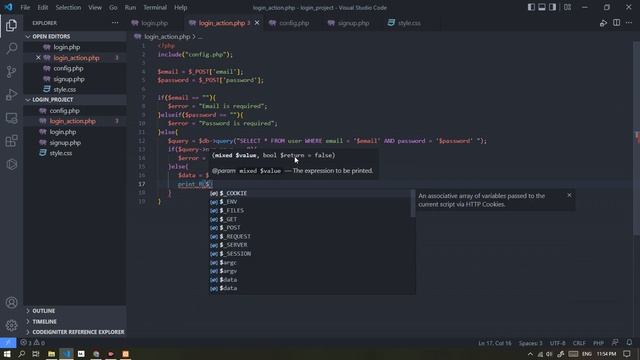Open the Explorer view in activity bar
The width and height of the screenshot is (640, 360).
[11, 25]
